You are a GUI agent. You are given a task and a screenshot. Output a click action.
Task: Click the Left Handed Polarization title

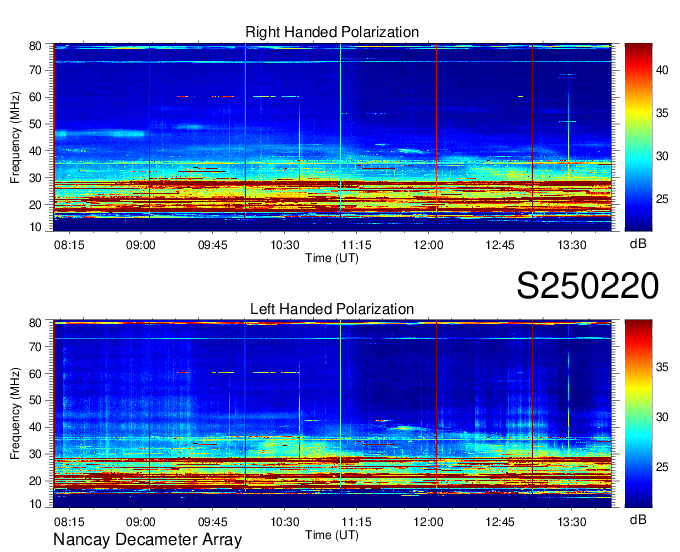coord(332,309)
